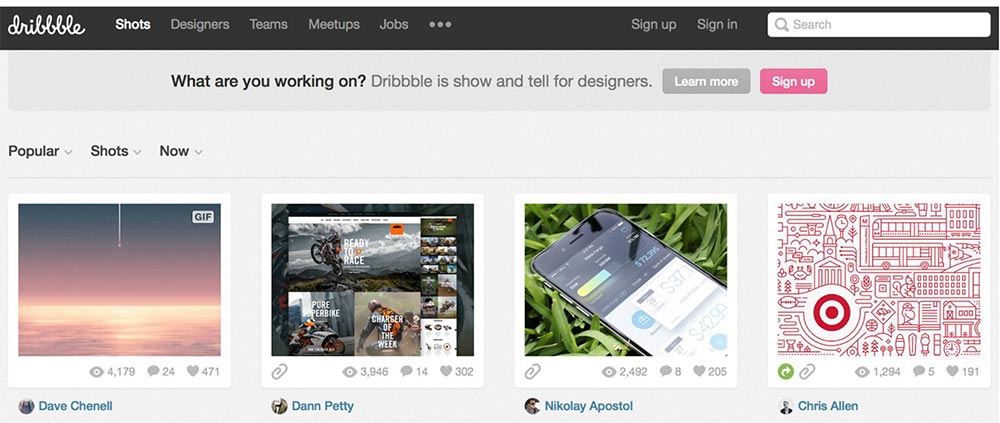
Task: Expand the Popular sort dropdown
Action: 40,151
